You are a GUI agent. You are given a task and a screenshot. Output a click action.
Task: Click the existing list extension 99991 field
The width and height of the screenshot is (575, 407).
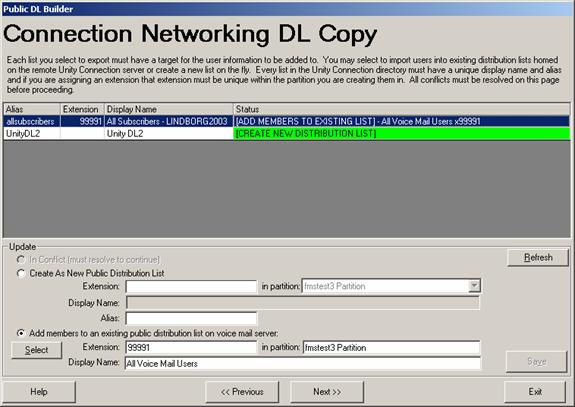coord(191,348)
